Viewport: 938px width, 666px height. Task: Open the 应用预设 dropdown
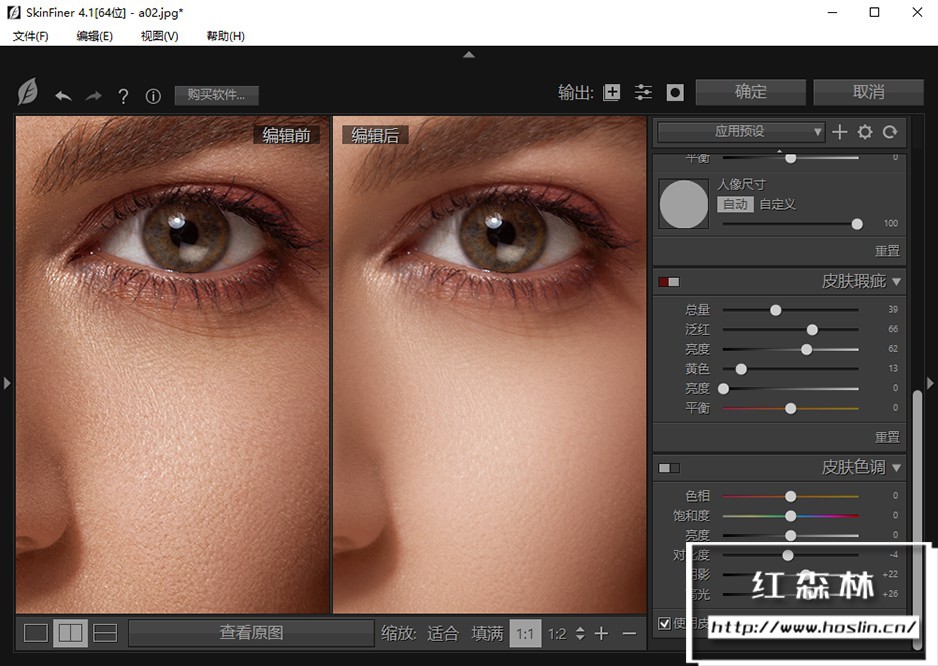click(x=740, y=131)
